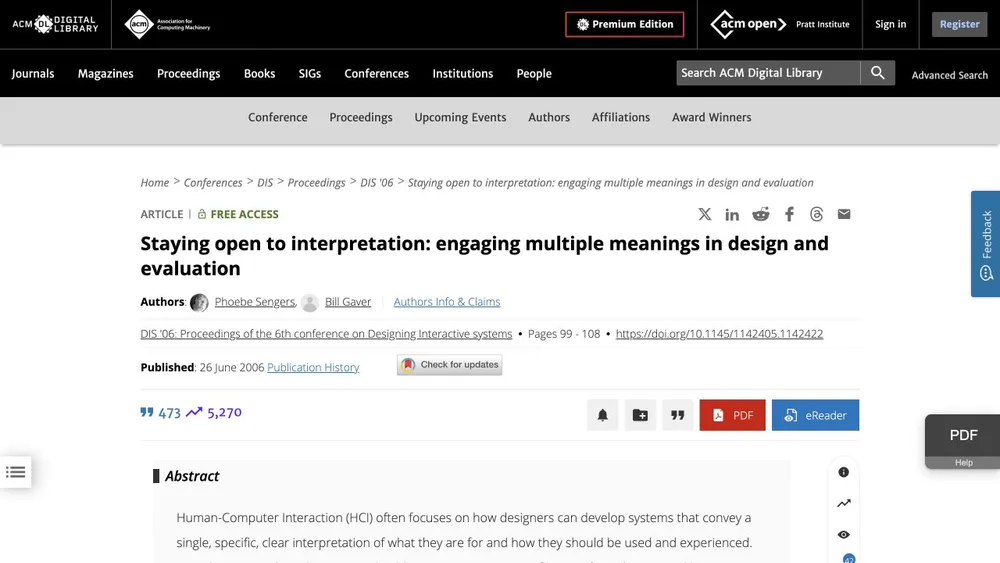The image size is (1000, 563).
Task: Go to Home breadcrumb
Action: (x=154, y=183)
